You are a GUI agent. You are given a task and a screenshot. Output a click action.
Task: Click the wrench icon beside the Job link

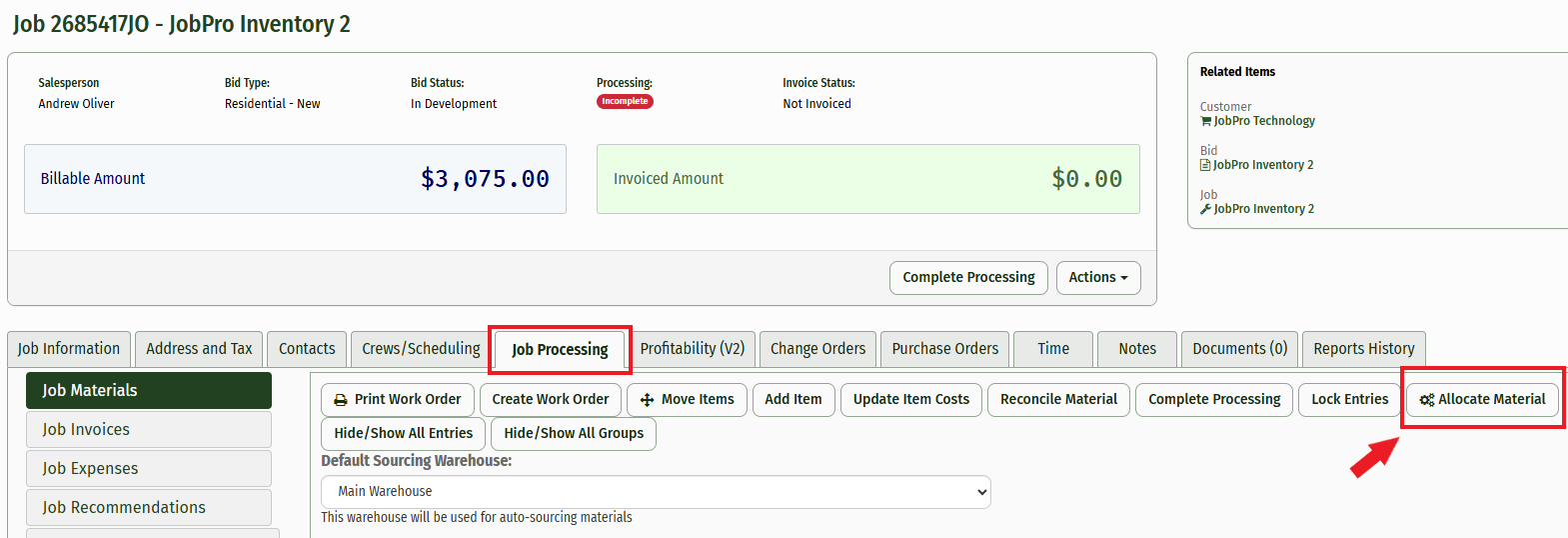[1205, 209]
